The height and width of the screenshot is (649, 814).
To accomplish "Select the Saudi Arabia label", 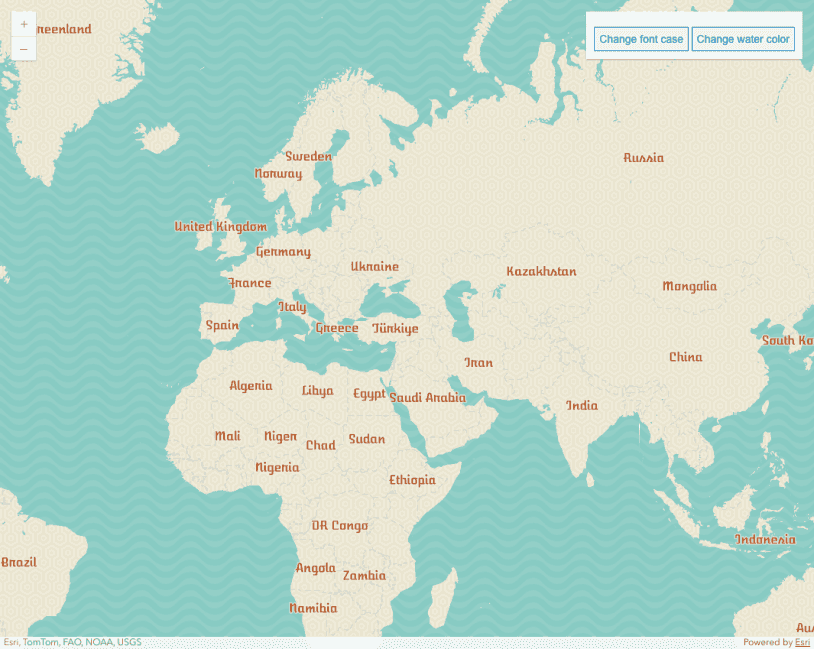I will click(427, 398).
